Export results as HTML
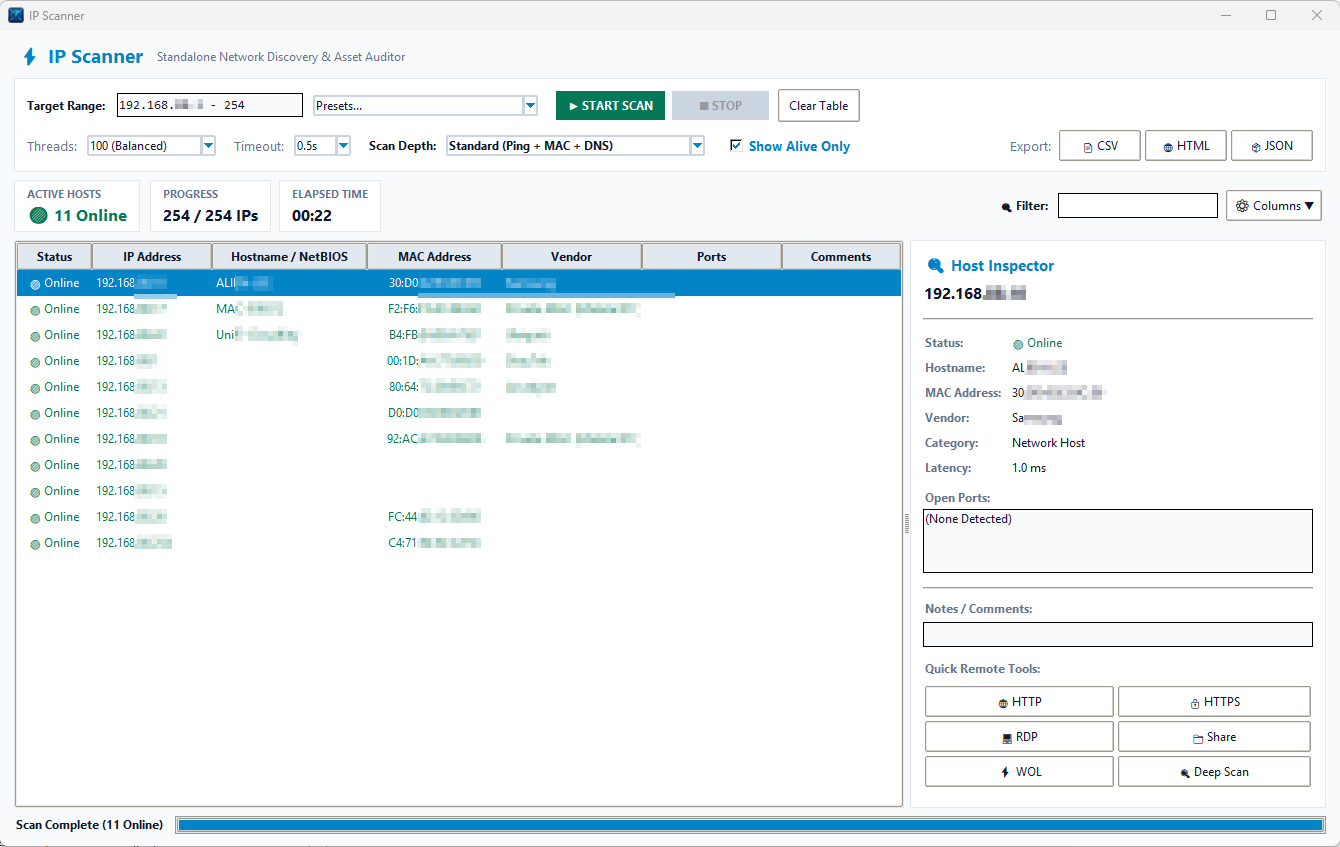The width and height of the screenshot is (1340, 847). coord(1186,146)
